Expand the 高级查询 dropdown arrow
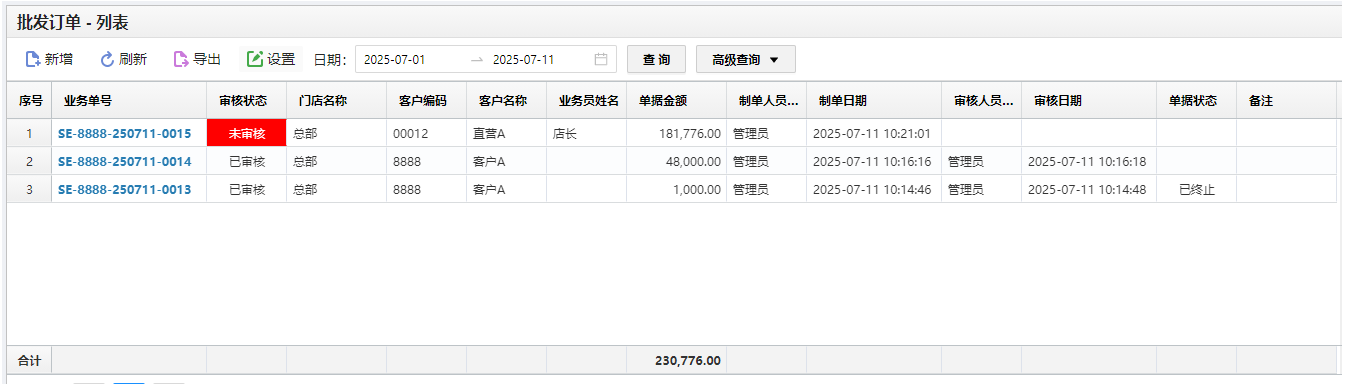This screenshot has width=1349, height=384. point(773,60)
